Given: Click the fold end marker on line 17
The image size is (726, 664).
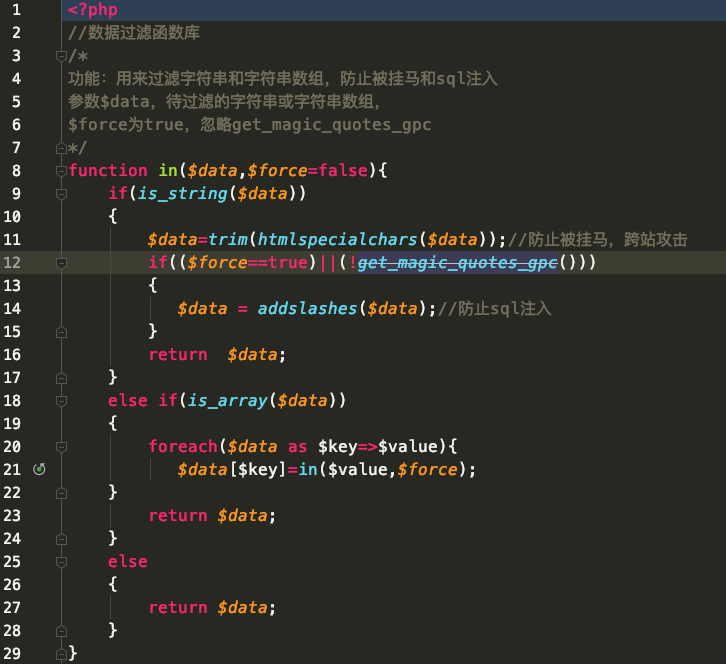Looking at the screenshot, I should click(x=61, y=378).
